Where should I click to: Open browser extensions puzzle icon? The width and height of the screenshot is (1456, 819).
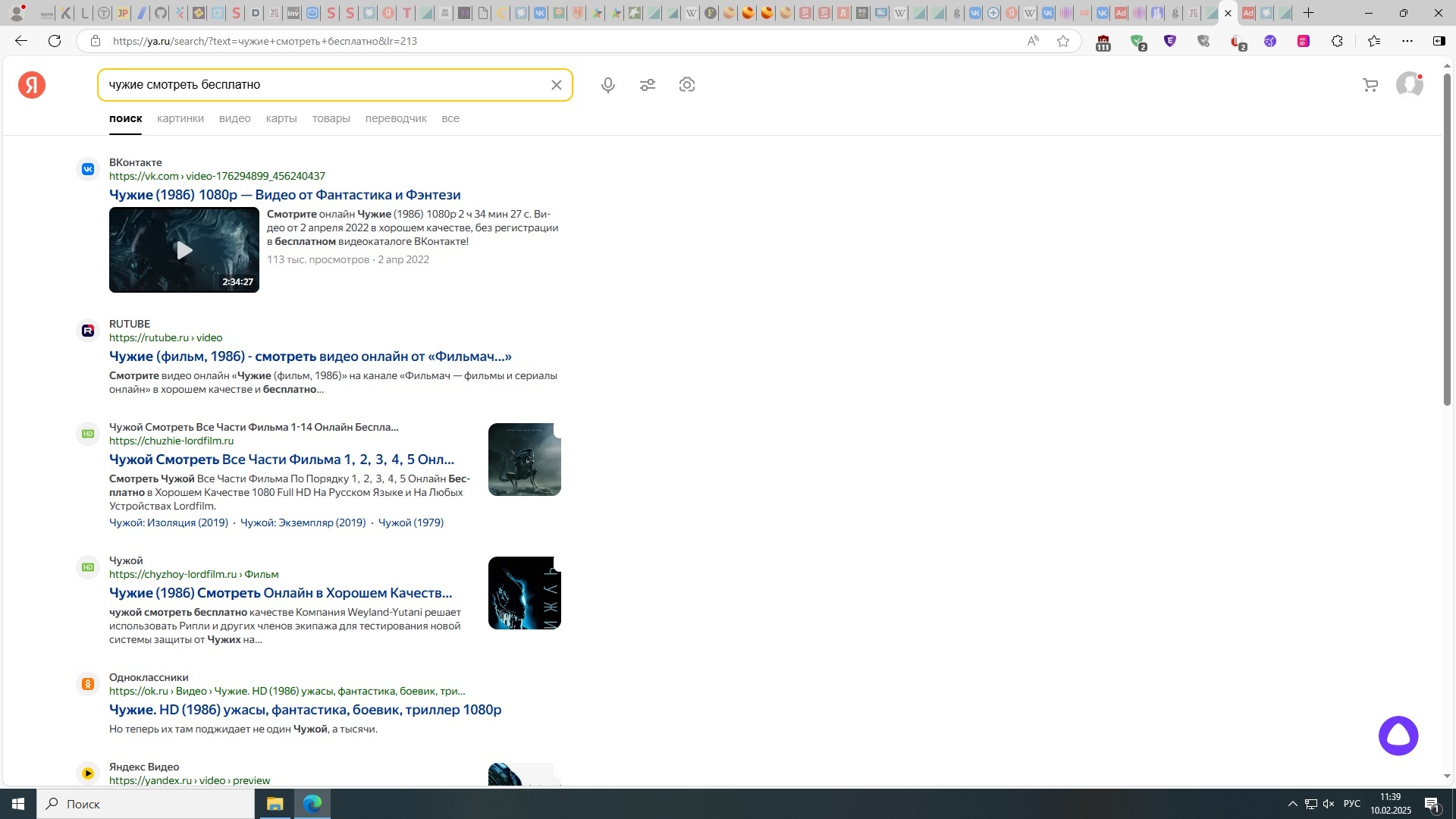point(1337,41)
